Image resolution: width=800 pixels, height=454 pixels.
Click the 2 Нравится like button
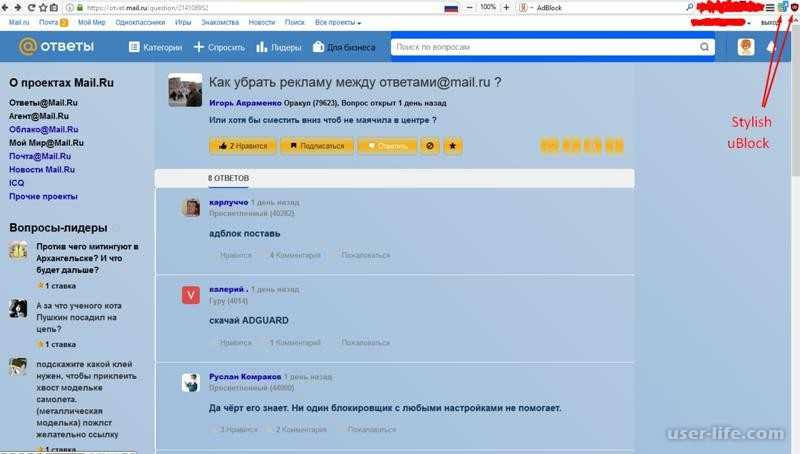pos(243,146)
